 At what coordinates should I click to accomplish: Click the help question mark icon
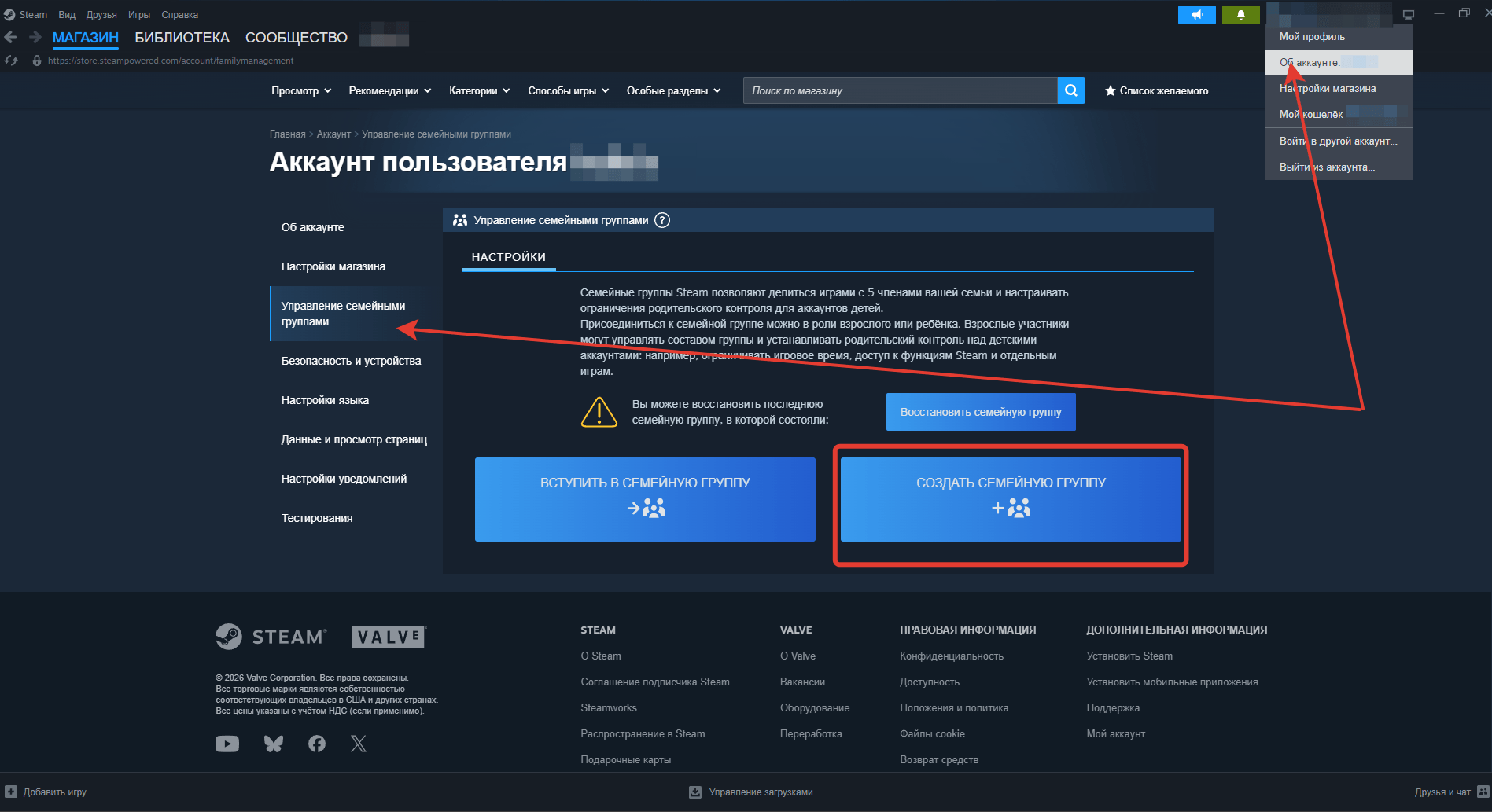coord(663,220)
